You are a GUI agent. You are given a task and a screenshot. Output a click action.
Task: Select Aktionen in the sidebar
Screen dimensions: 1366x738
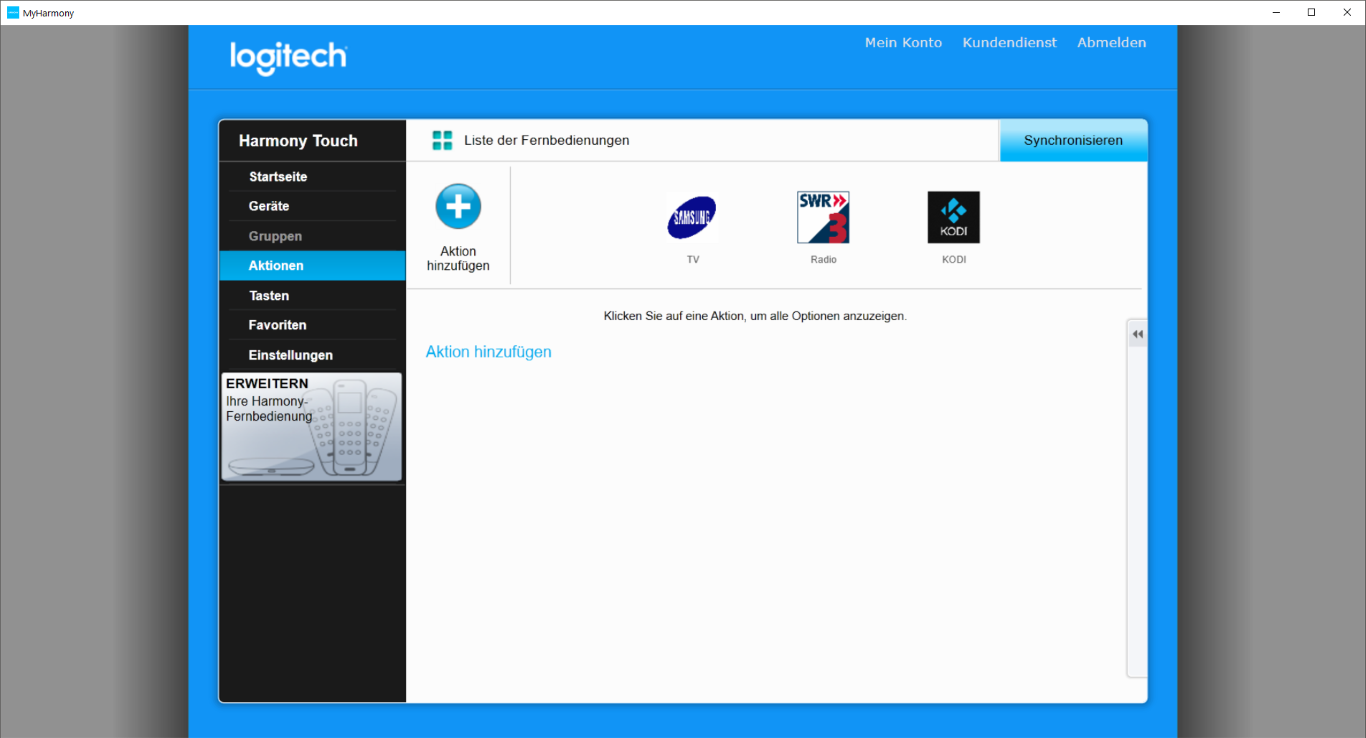[x=312, y=266]
